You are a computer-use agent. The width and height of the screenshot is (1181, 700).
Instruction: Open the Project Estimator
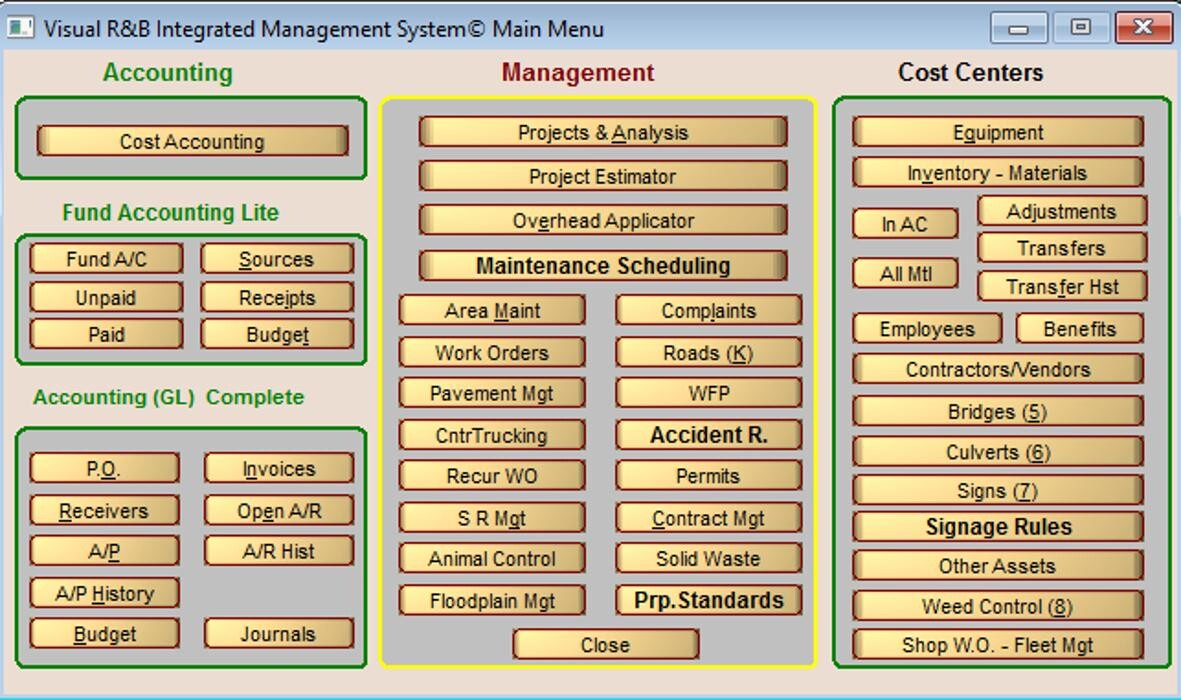602,177
